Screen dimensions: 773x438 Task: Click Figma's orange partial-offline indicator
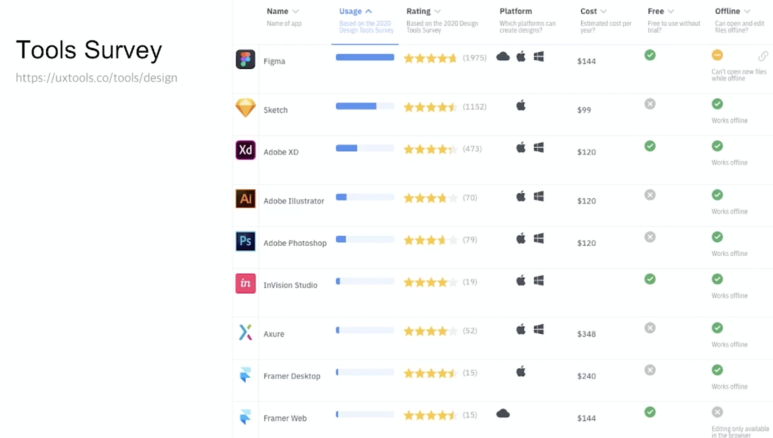tap(717, 55)
